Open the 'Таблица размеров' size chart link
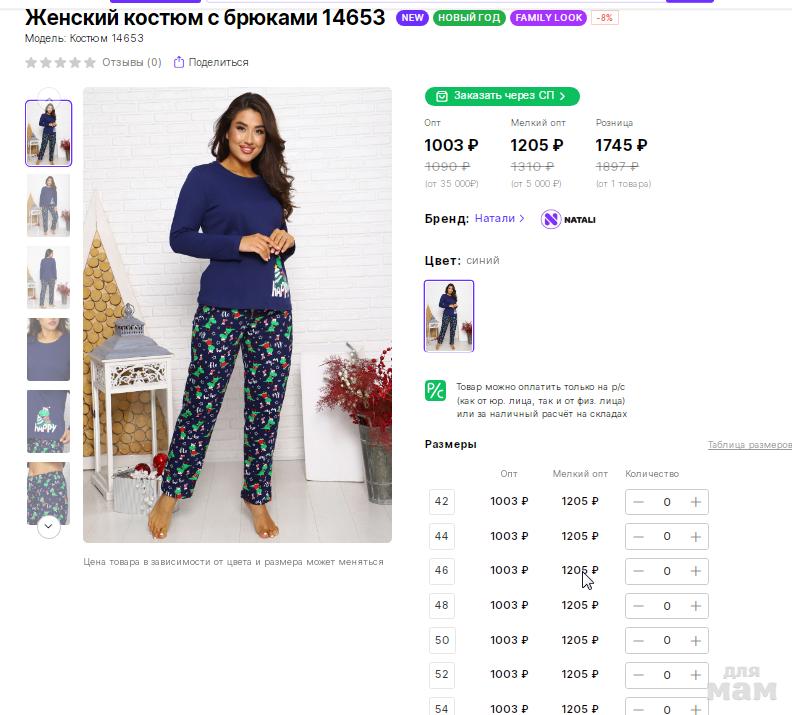Viewport: 792px width, 715px height. 749,445
